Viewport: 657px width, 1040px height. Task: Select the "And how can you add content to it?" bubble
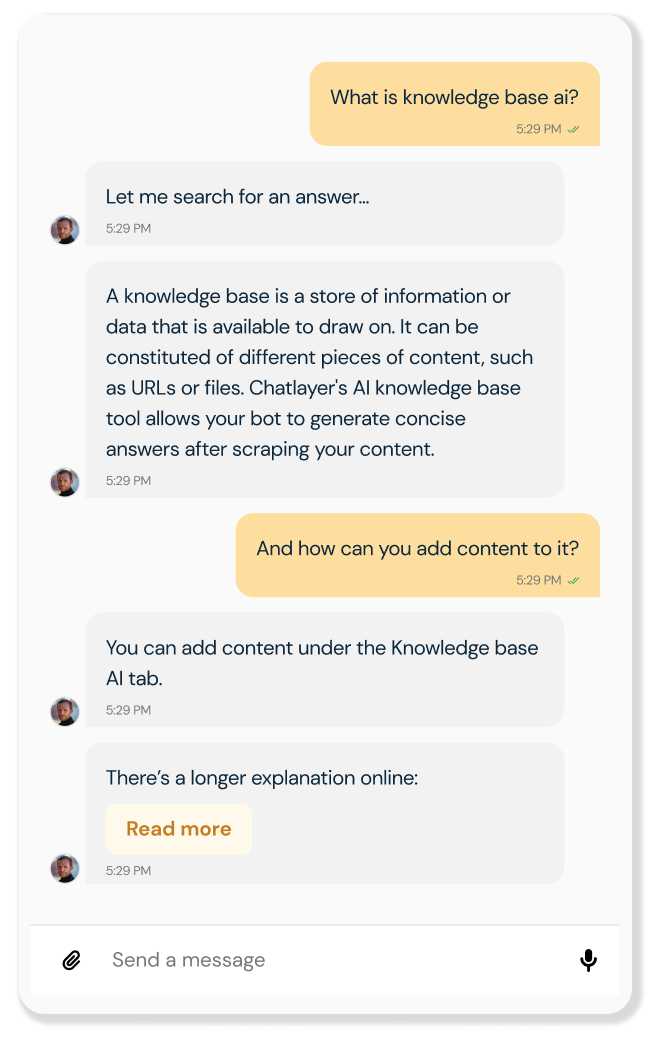coord(417,548)
